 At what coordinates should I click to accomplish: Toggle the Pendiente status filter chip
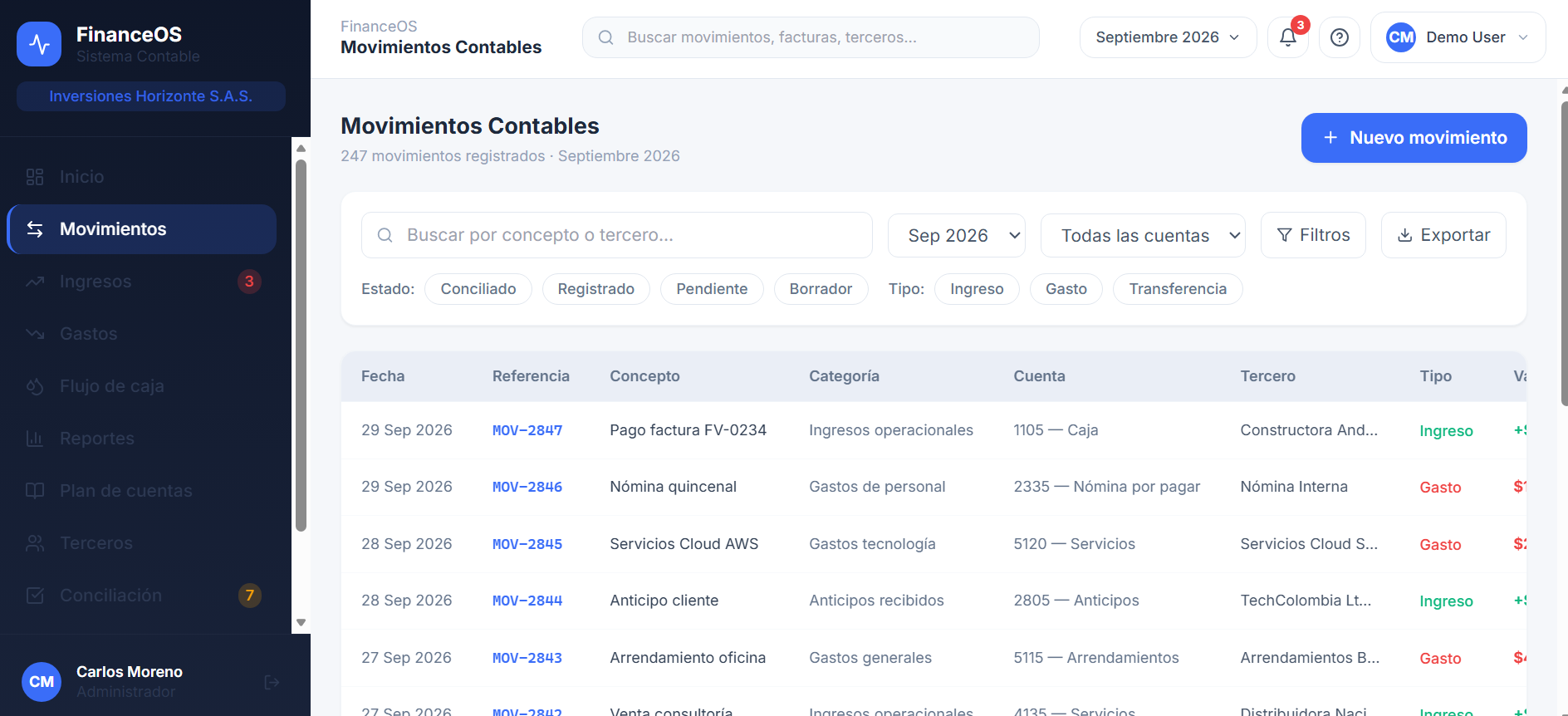click(712, 289)
